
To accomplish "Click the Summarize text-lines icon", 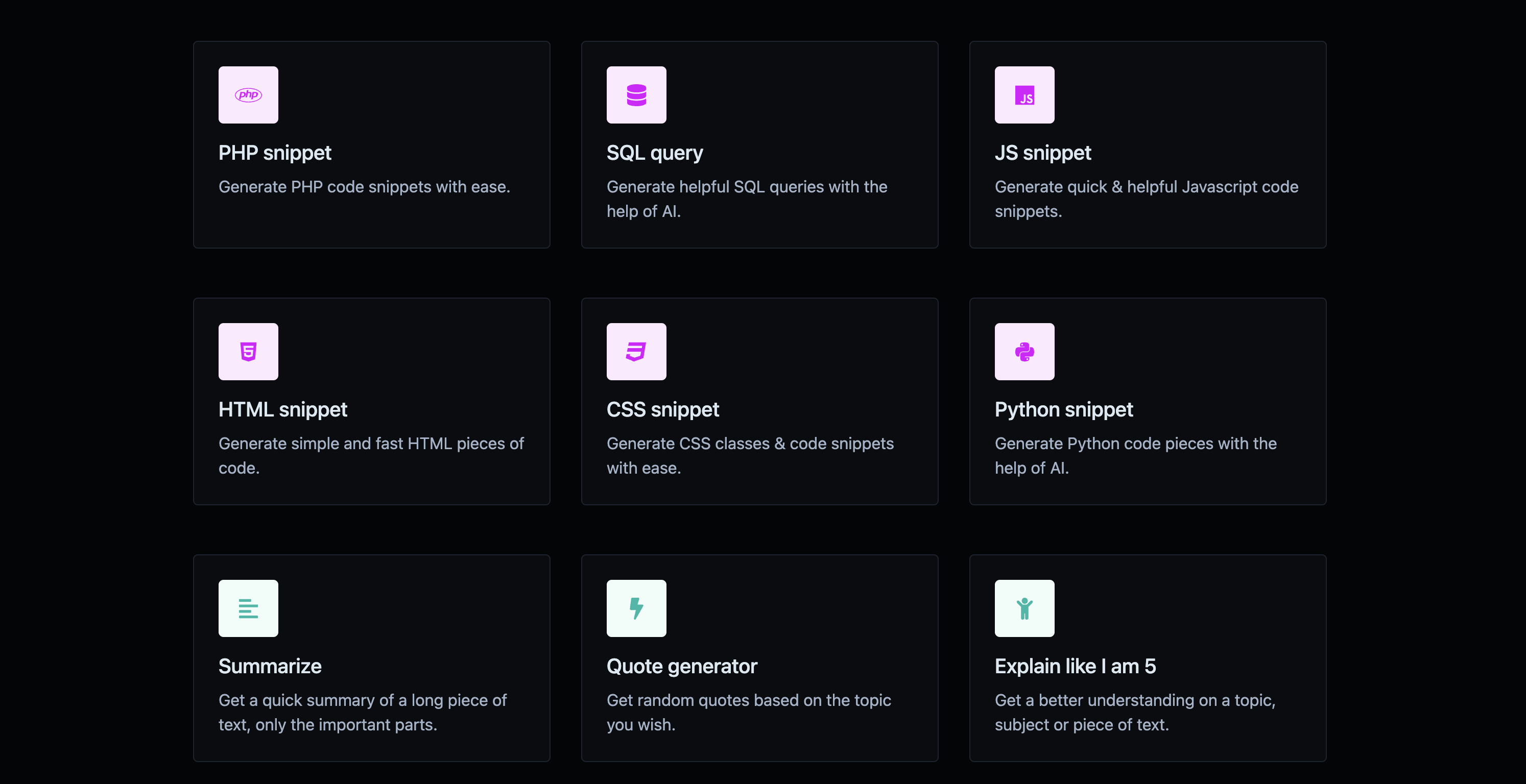I will [x=248, y=608].
